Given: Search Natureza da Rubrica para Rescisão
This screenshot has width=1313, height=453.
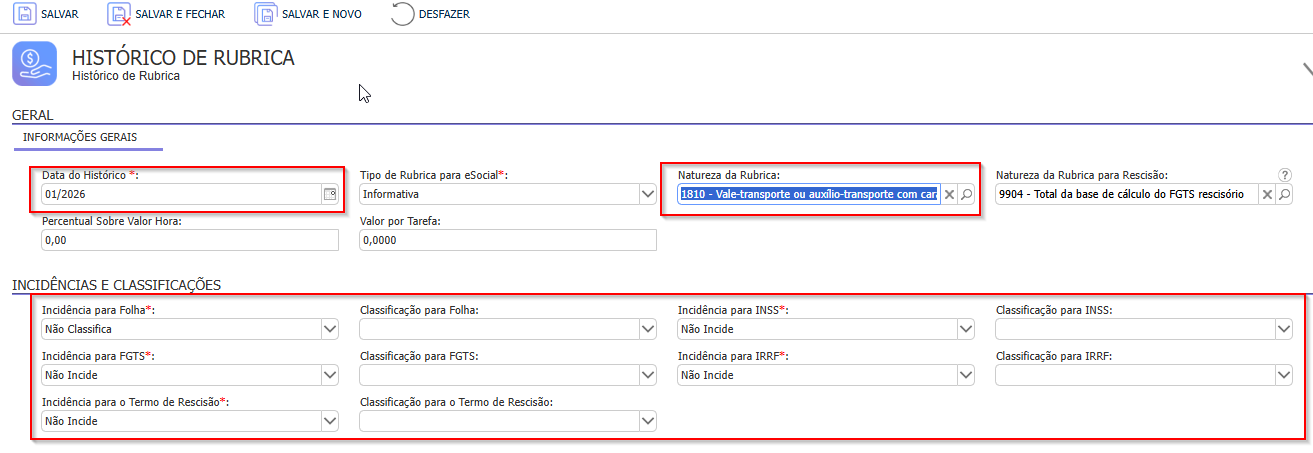Looking at the screenshot, I should [x=1285, y=194].
